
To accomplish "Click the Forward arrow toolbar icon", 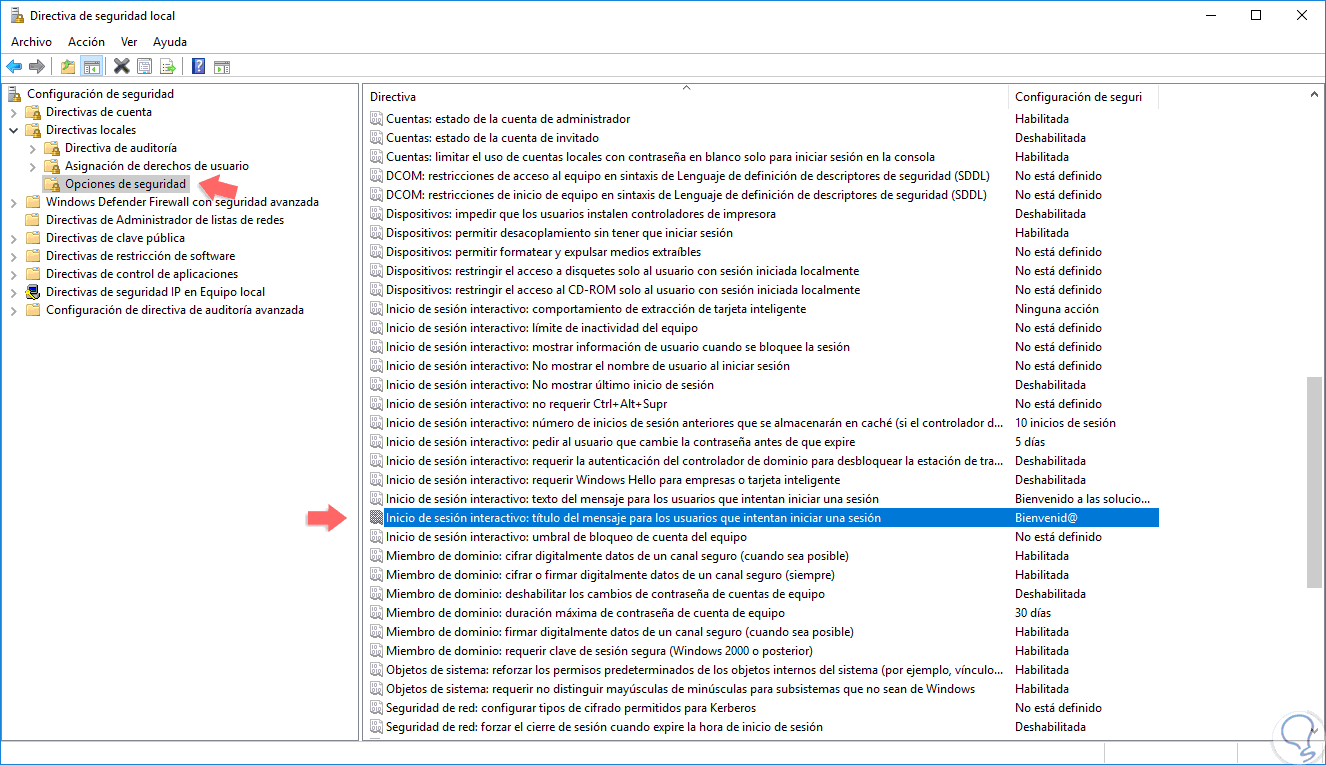I will (37, 67).
